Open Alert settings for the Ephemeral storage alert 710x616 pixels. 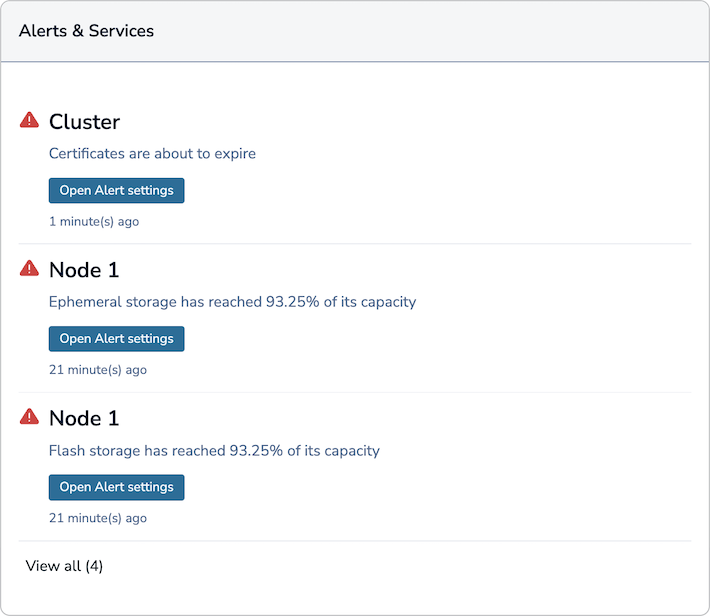(x=116, y=338)
